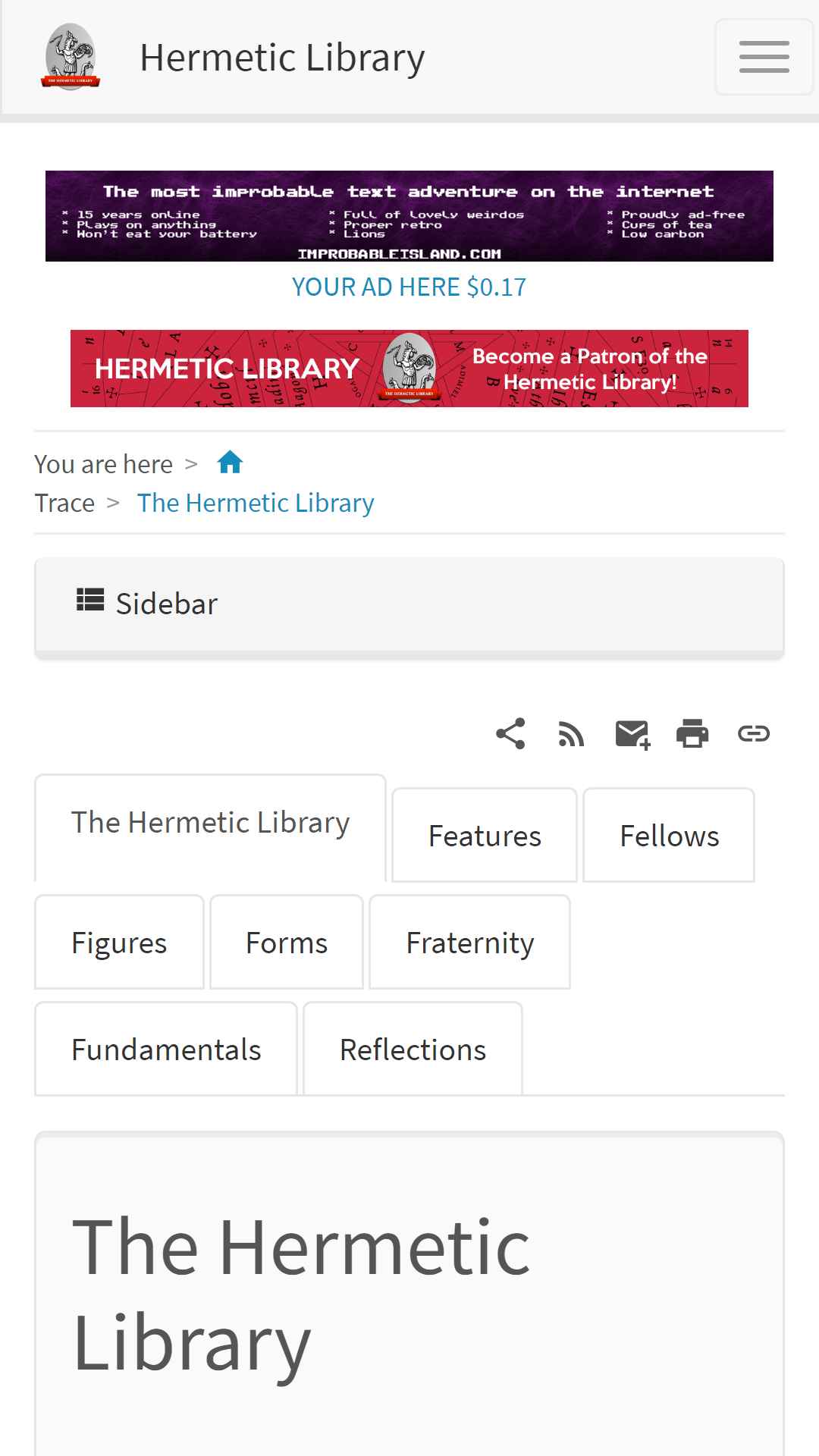This screenshot has width=819, height=1456.
Task: Open the Reflections tab
Action: click(413, 1050)
